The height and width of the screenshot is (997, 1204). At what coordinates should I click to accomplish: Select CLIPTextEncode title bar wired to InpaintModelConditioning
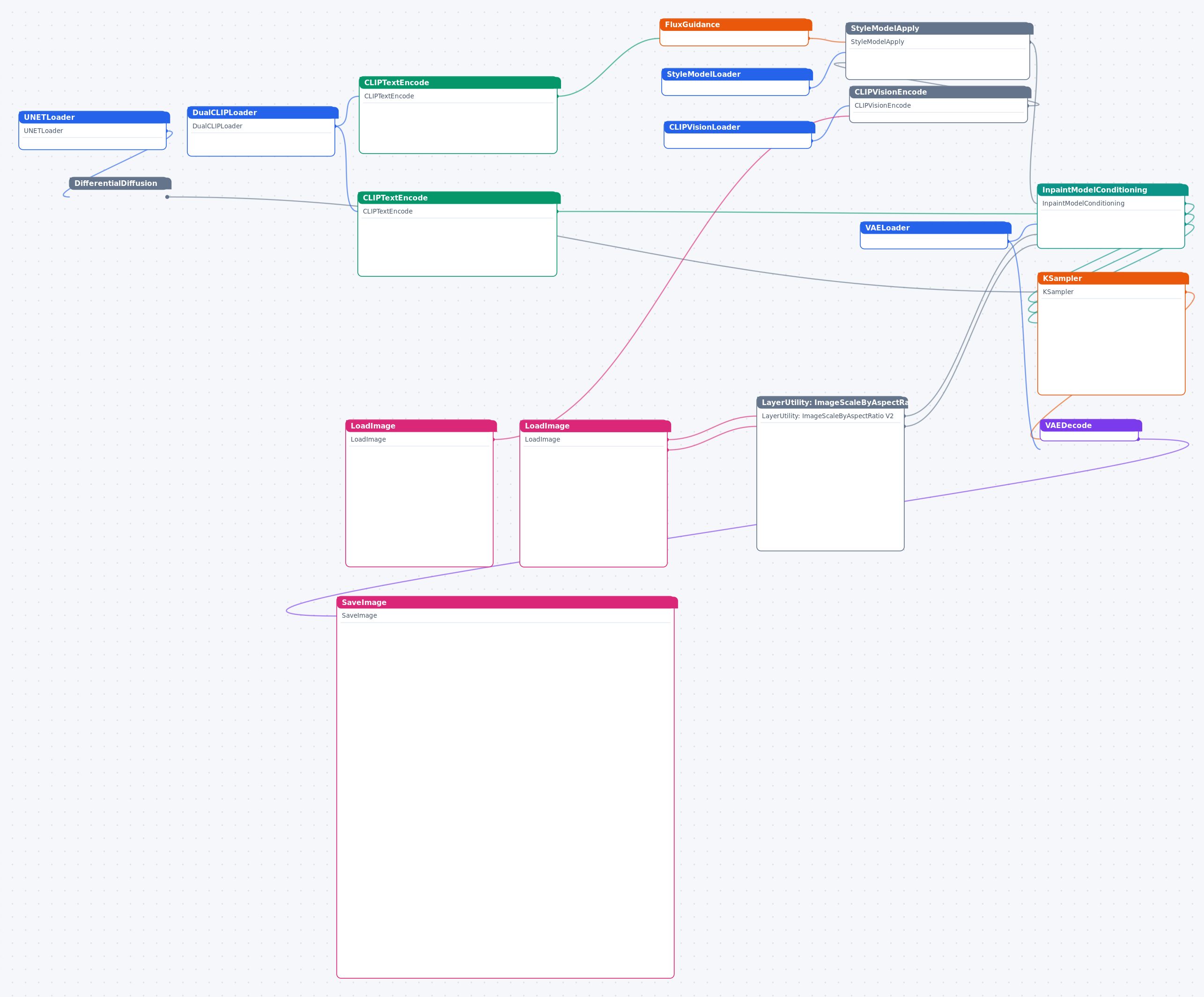[x=458, y=198]
